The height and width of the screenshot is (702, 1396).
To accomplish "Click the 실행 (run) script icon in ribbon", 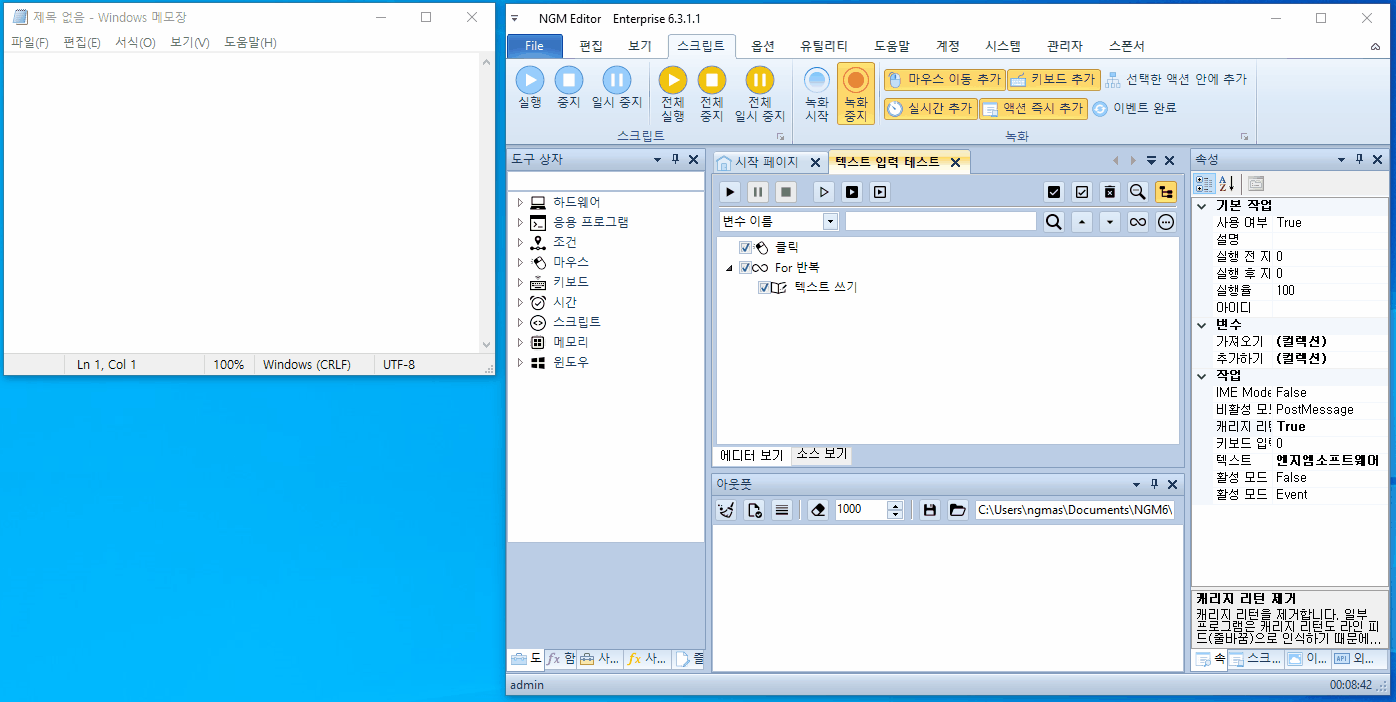I will point(530,80).
